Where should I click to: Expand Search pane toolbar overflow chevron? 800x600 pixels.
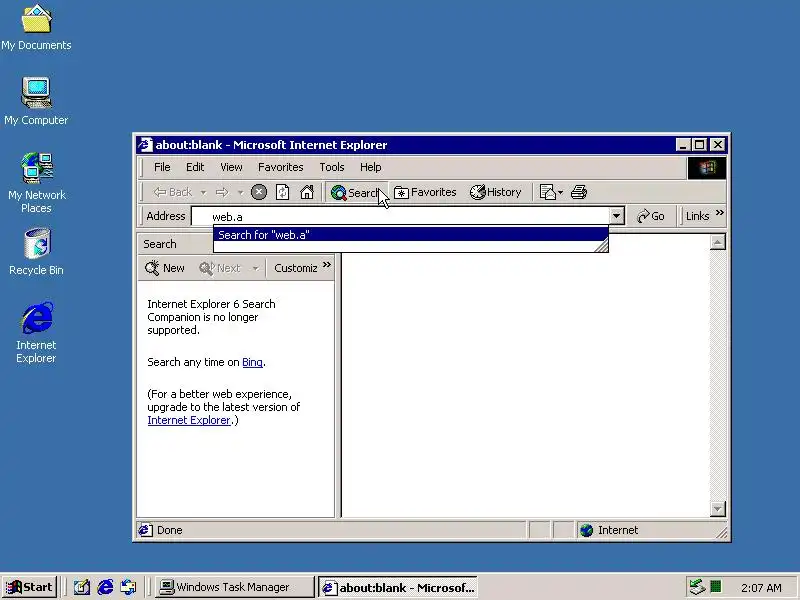[x=327, y=265]
